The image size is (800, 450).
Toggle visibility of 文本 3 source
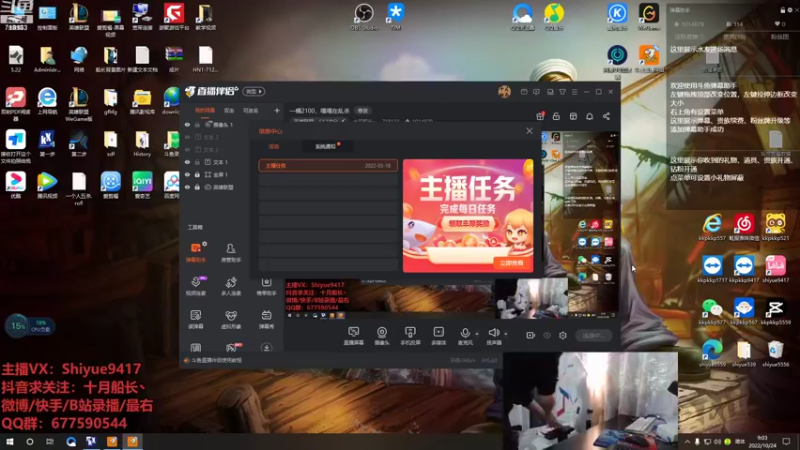tap(187, 137)
